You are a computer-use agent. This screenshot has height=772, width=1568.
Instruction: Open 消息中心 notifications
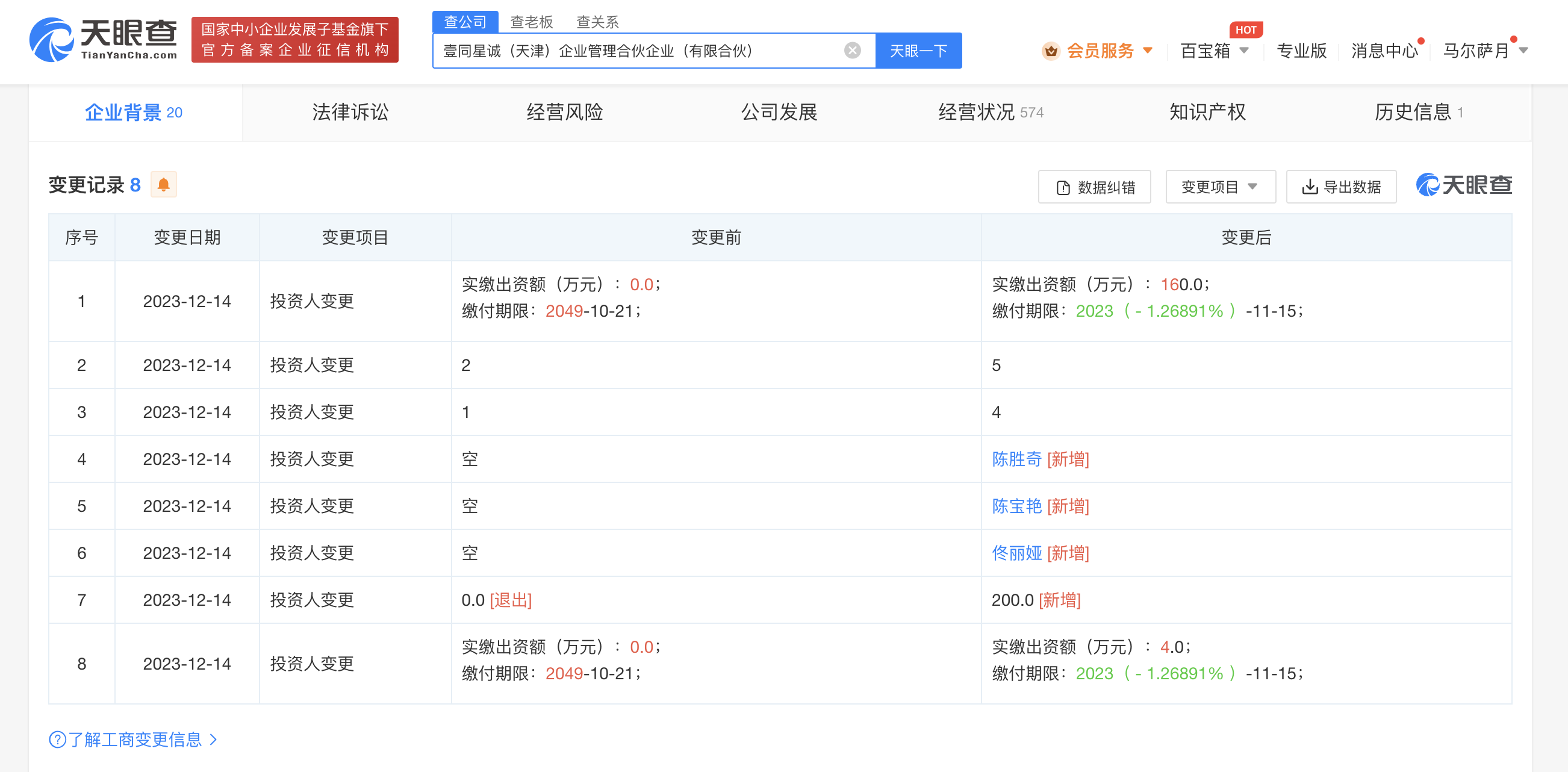pyautogui.click(x=1384, y=51)
